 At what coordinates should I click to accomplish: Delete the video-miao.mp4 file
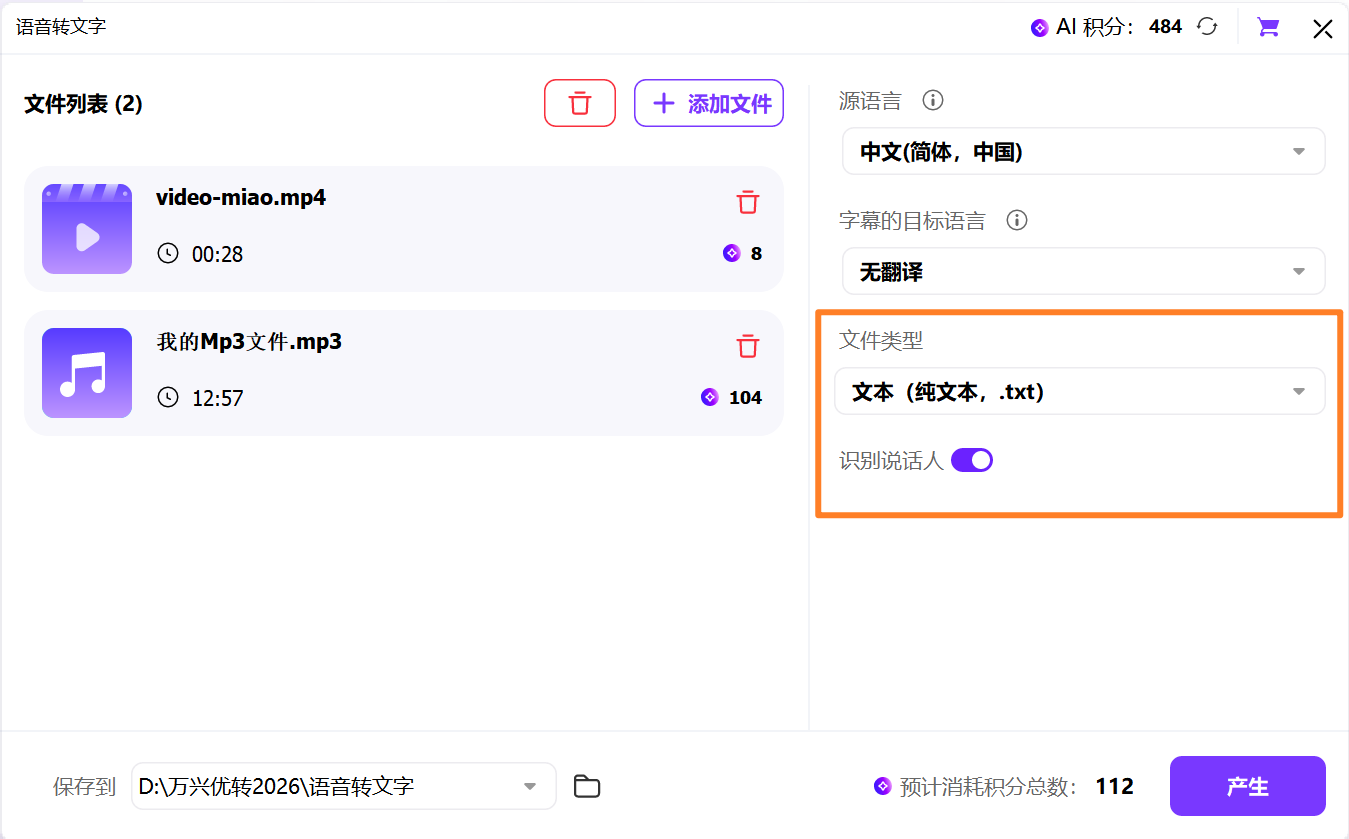tap(747, 202)
